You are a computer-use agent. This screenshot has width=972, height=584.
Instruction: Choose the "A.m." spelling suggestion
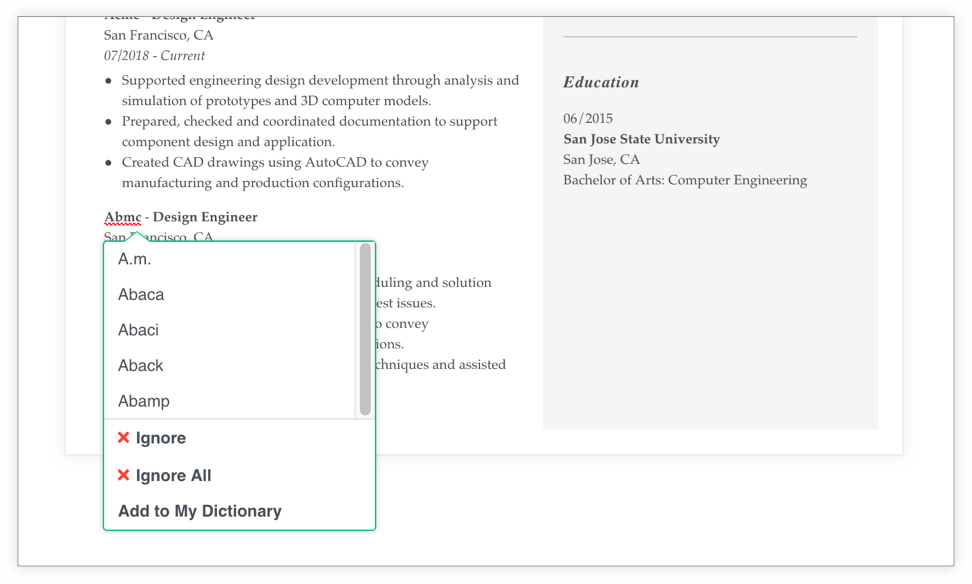pos(135,259)
